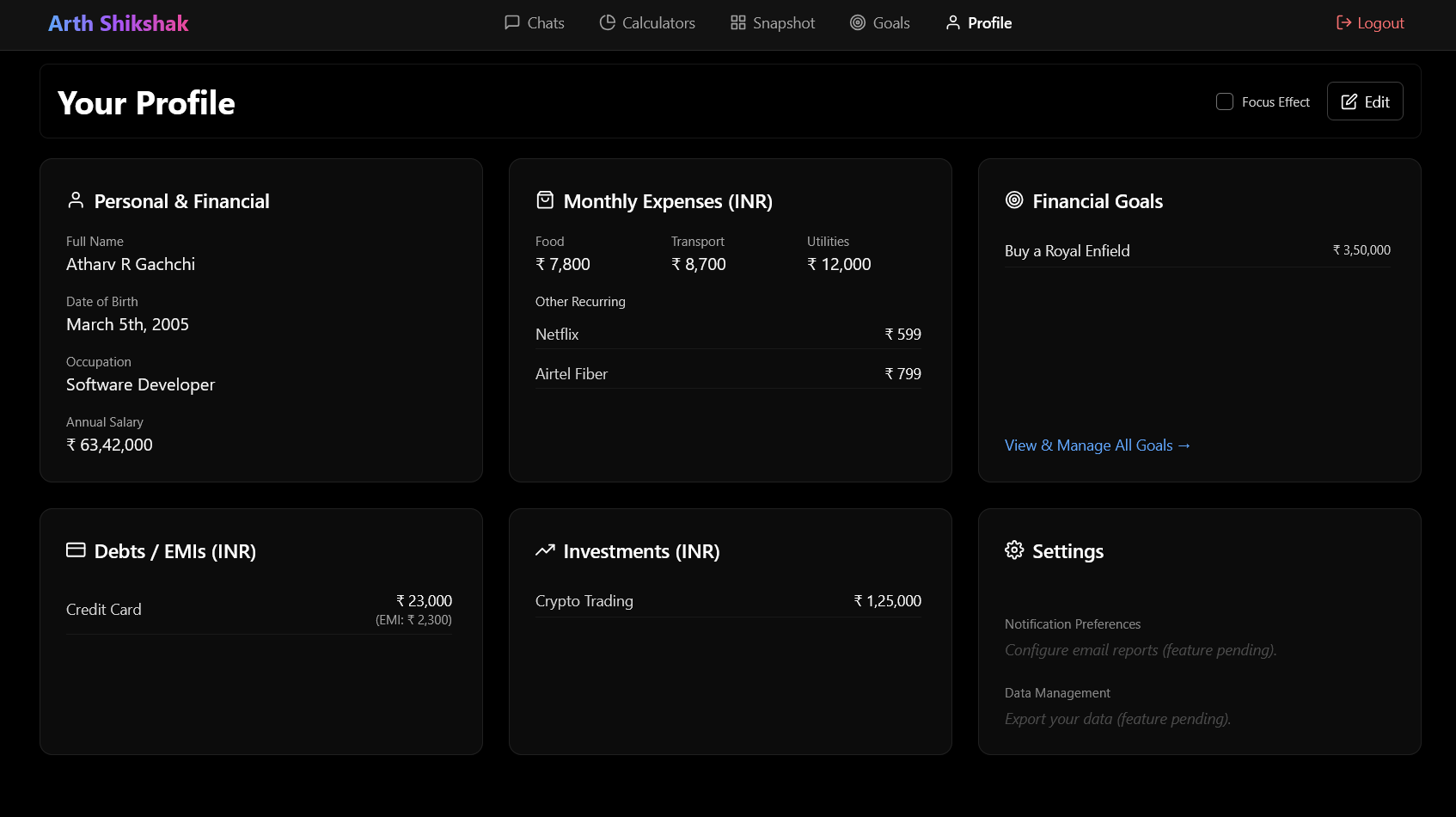
Task: Click the person icon beside Personal & Financial
Action: click(x=76, y=200)
